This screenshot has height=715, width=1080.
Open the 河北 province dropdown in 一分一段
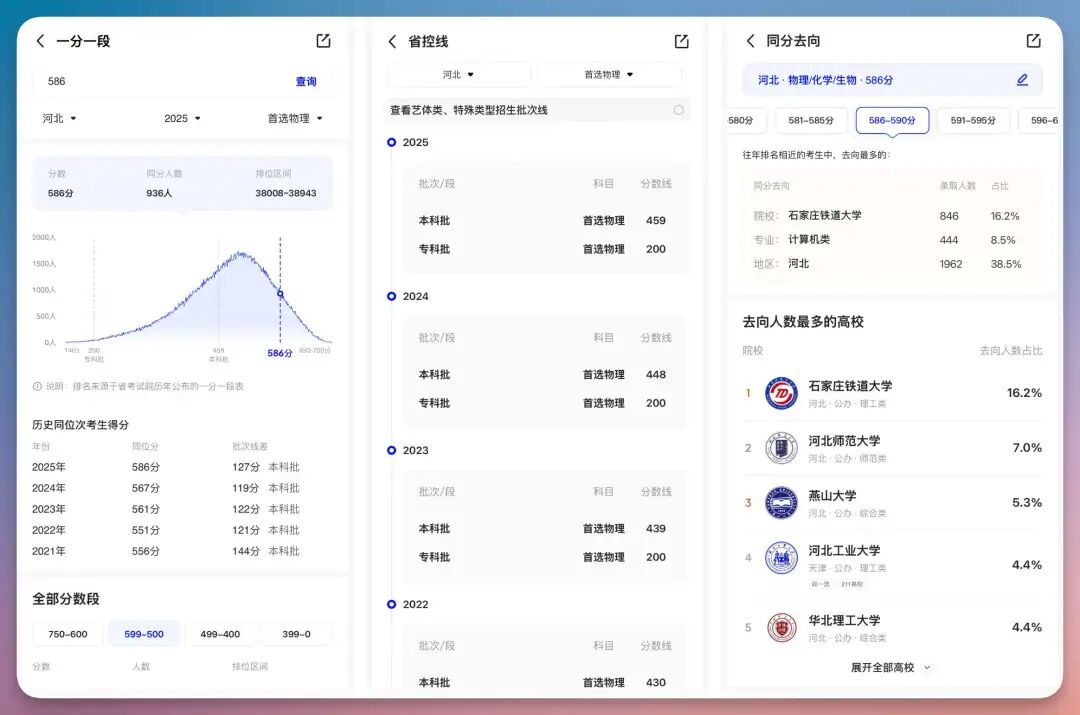point(59,118)
